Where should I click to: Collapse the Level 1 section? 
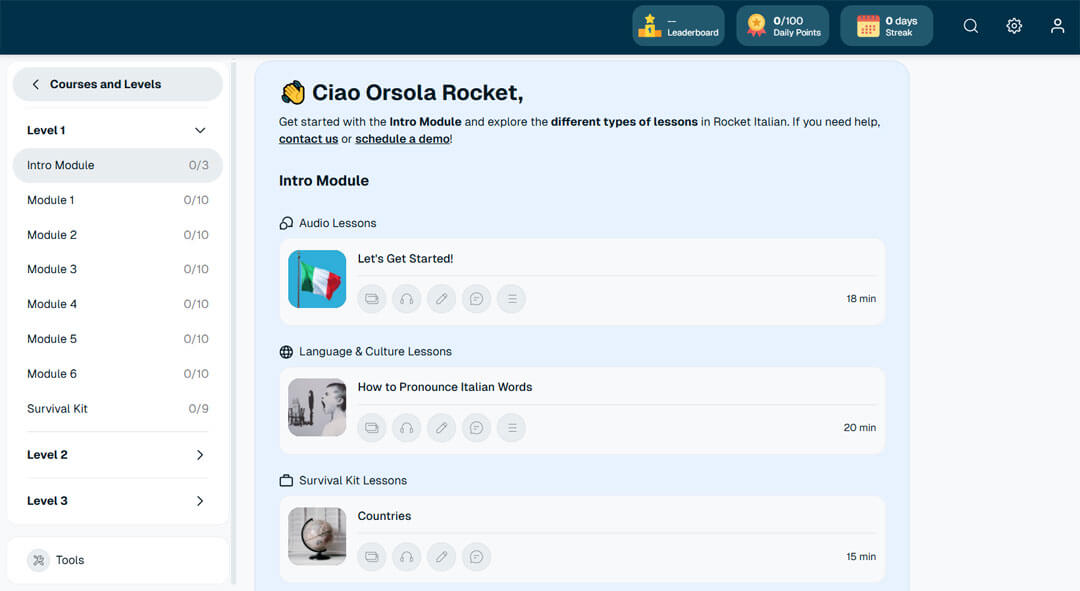200,130
